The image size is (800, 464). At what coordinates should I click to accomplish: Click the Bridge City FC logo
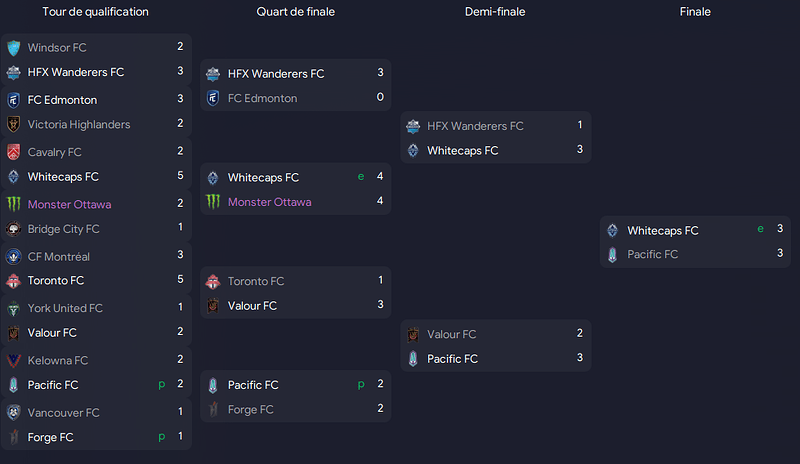14,229
